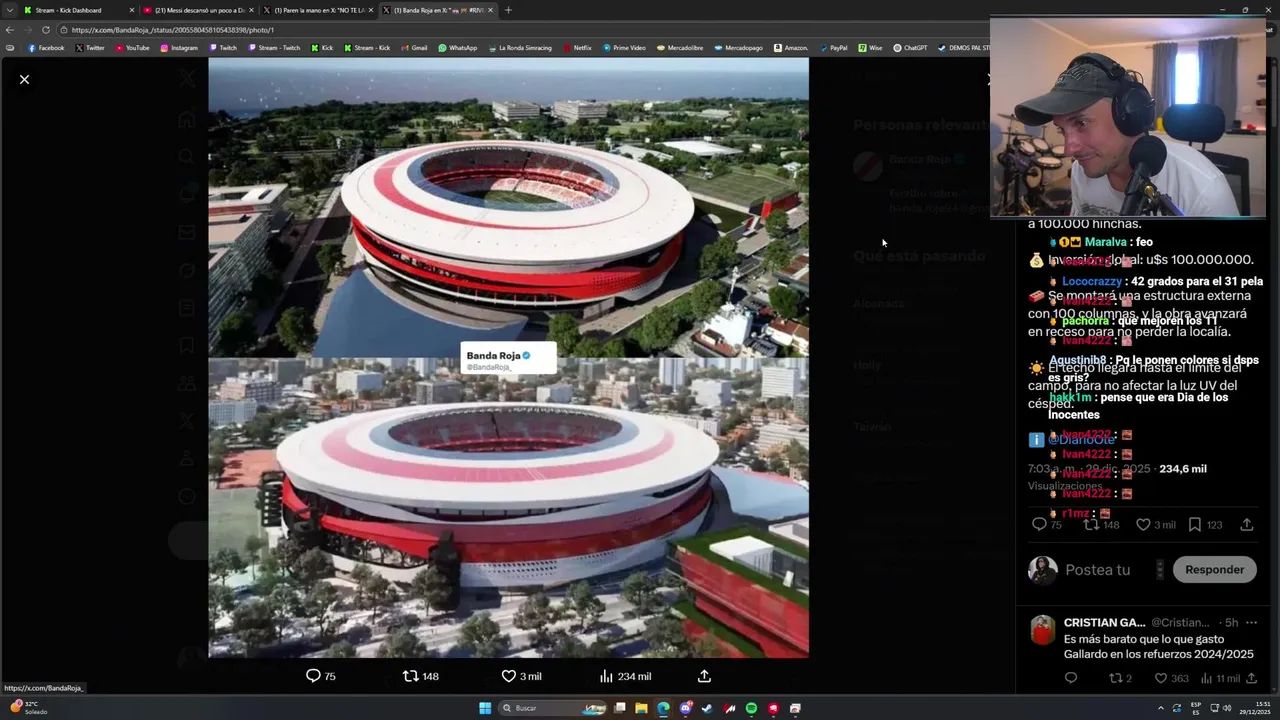Expand the system tray hidden icons chevron
This screenshot has height=720, width=1280.
pos(1161,708)
